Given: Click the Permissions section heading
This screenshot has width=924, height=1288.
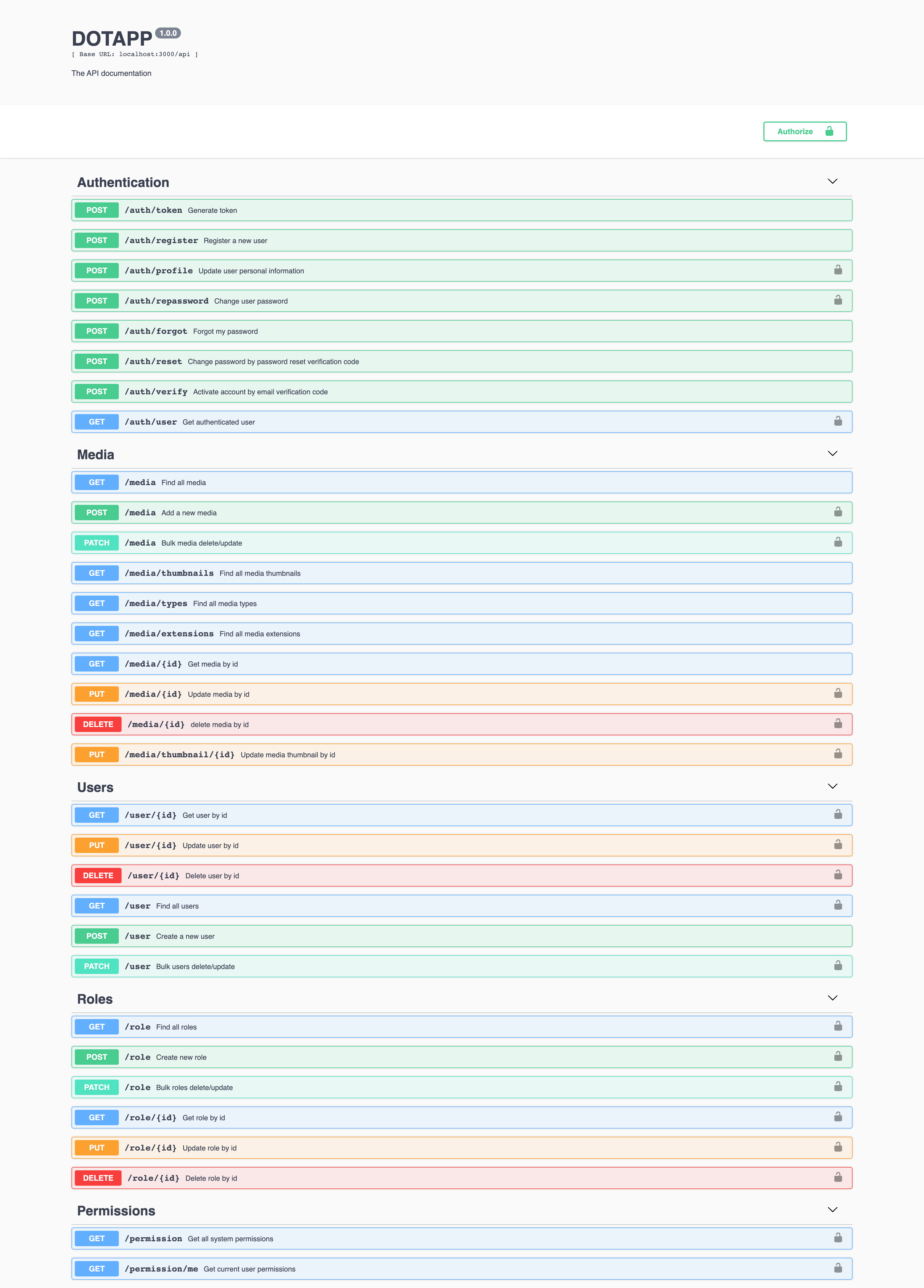Looking at the screenshot, I should click(x=116, y=1211).
